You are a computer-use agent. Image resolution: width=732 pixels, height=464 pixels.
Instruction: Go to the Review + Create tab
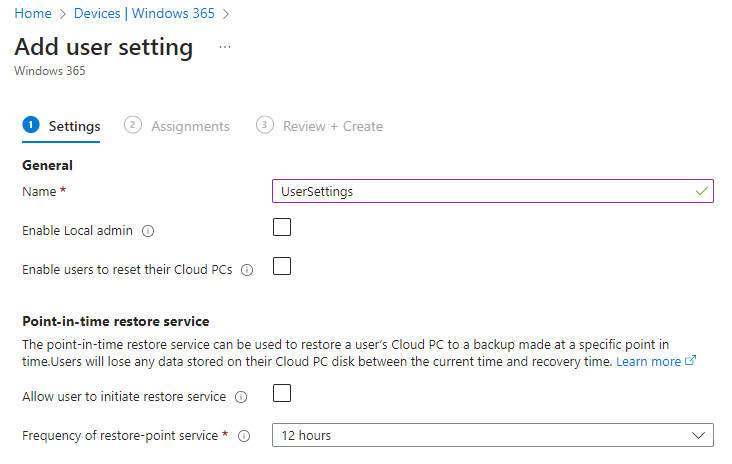click(333, 126)
